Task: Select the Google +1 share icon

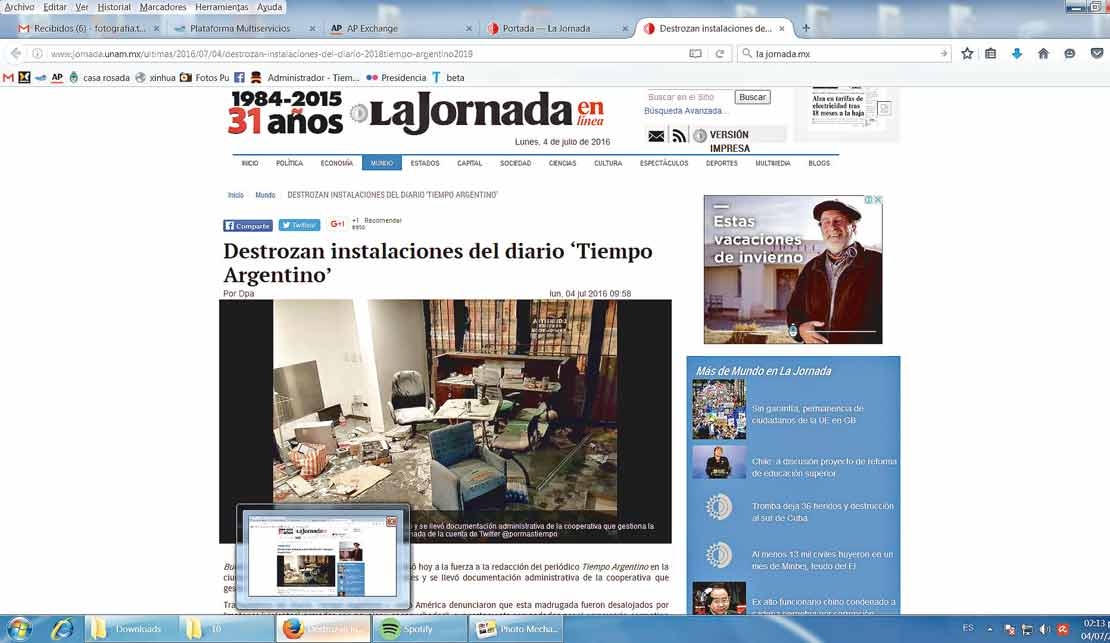Action: click(x=337, y=225)
